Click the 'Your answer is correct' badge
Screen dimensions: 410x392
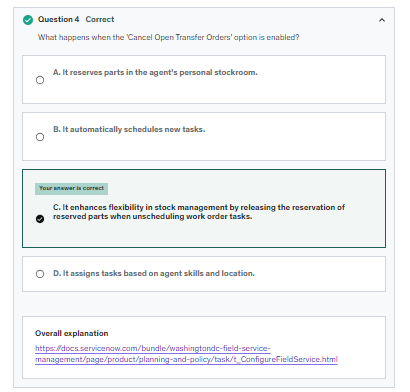(x=71, y=188)
